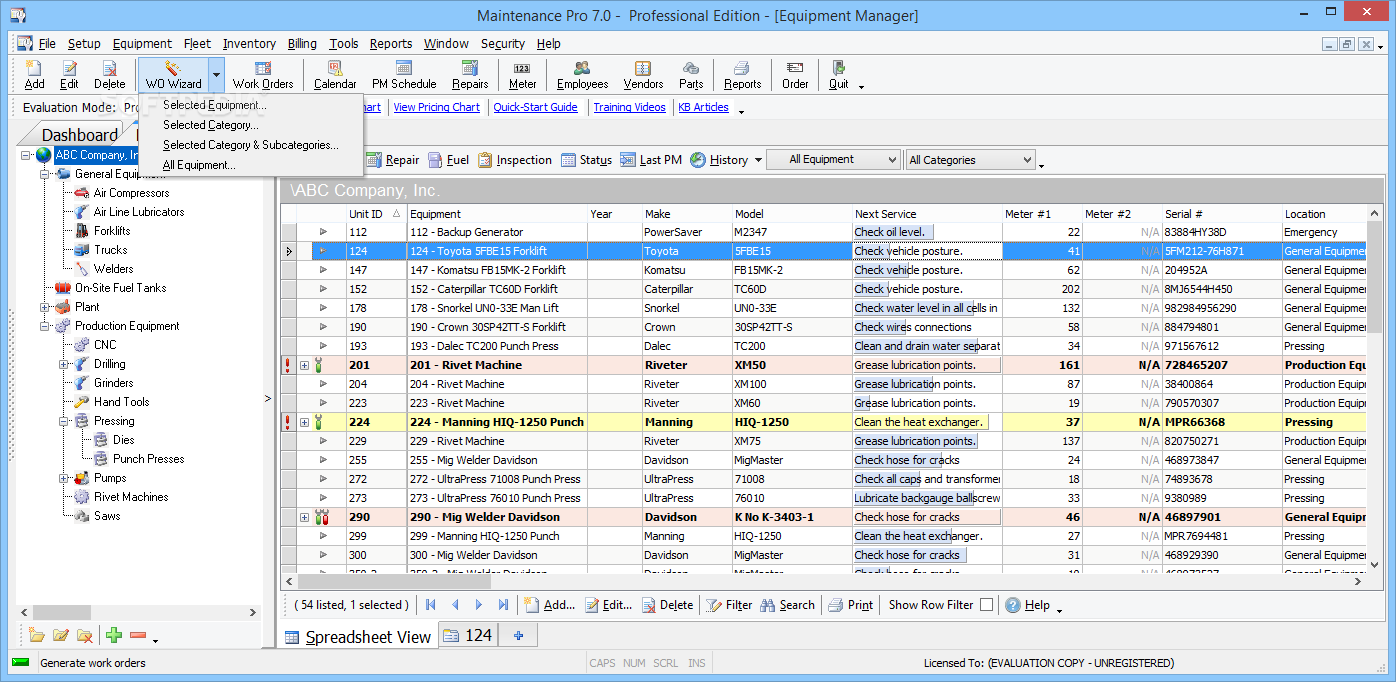Expand row 224 Manning HIQ-1250 Punch
This screenshot has height=682, width=1396.
304,422
